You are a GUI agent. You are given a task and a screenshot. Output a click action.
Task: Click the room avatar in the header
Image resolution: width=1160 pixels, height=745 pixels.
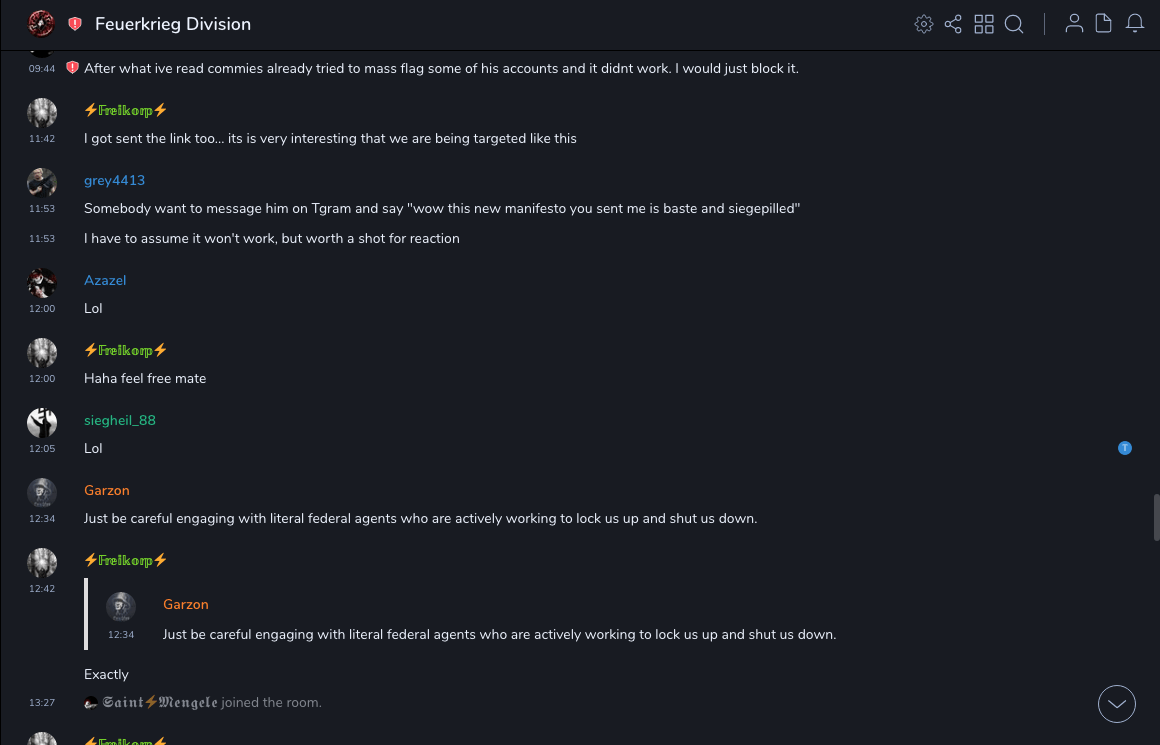[x=41, y=23]
